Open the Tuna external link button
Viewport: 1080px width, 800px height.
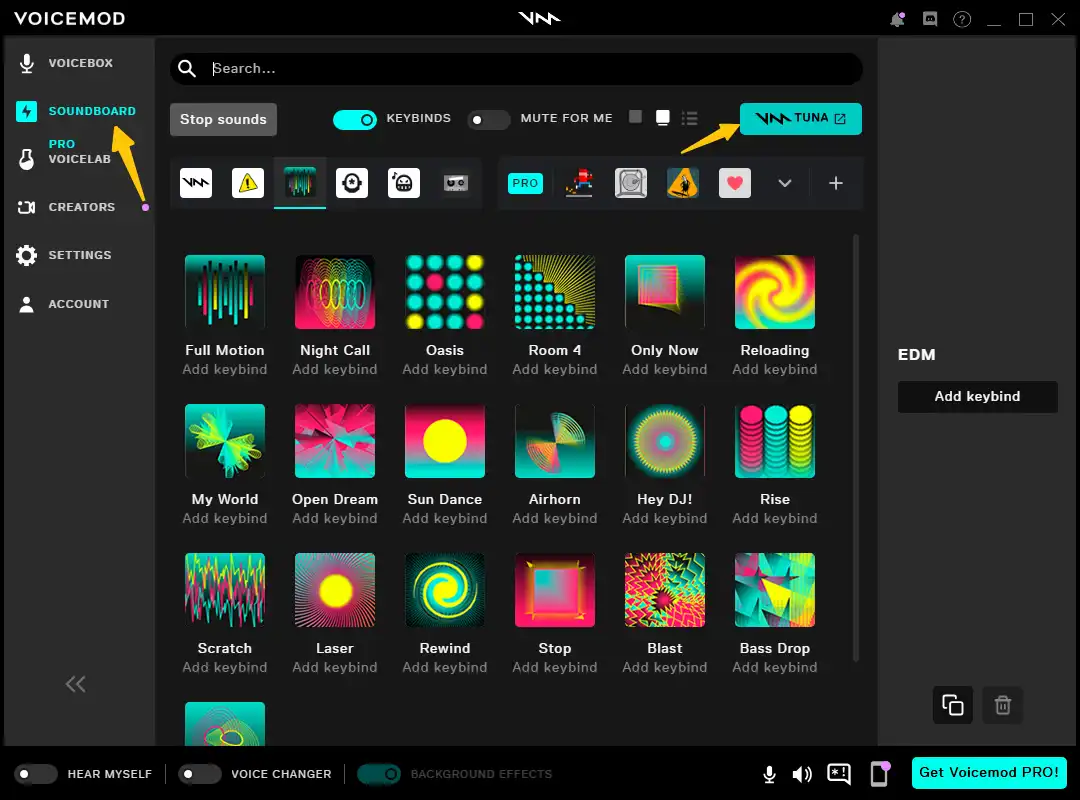[x=800, y=119]
